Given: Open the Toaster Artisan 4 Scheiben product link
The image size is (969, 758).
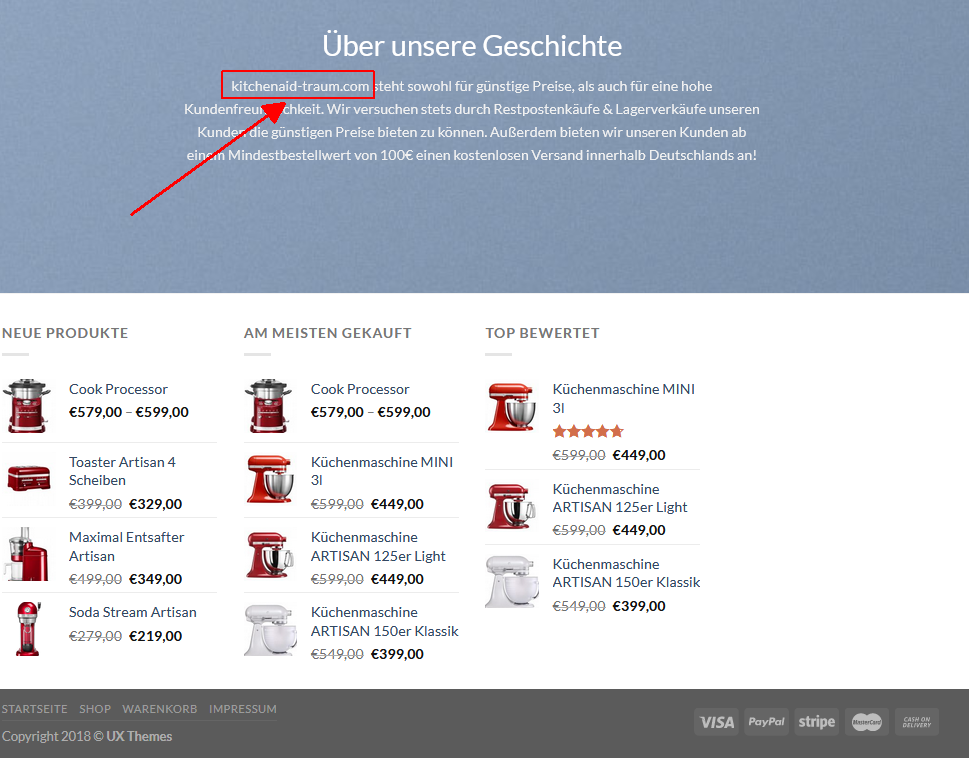Looking at the screenshot, I should 122,471.
